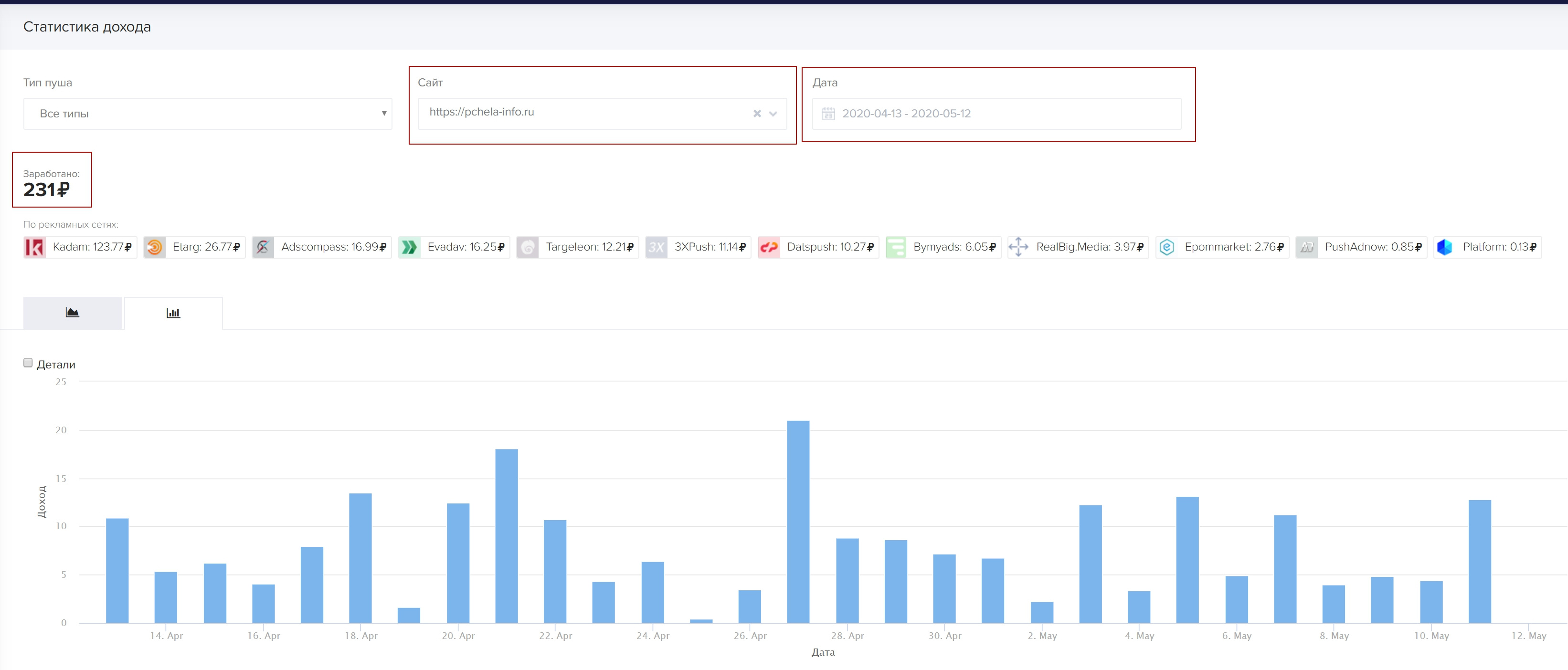Click the Kadam network logo icon
Image resolution: width=1568 pixels, height=670 pixels.
[35, 247]
